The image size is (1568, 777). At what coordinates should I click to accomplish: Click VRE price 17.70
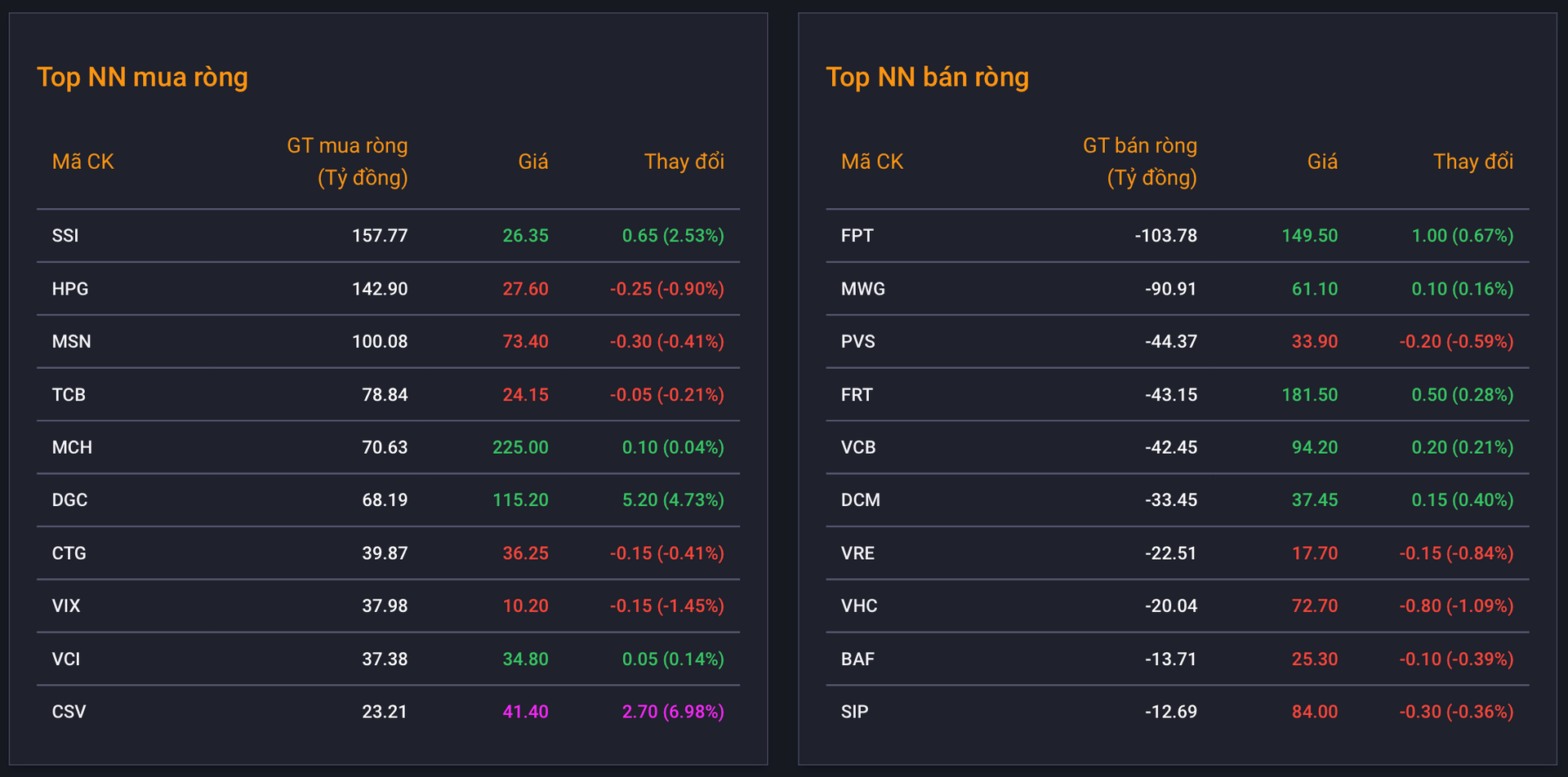tap(1315, 553)
